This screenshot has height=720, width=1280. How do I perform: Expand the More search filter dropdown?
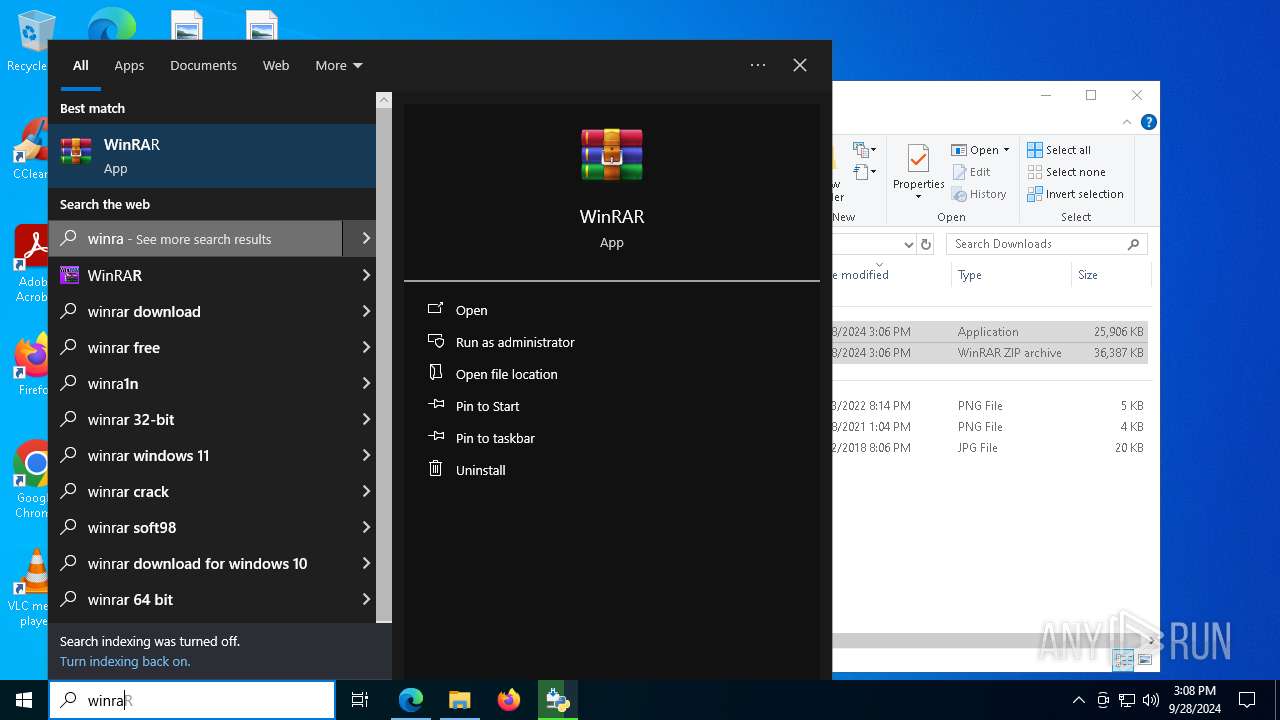click(x=339, y=65)
